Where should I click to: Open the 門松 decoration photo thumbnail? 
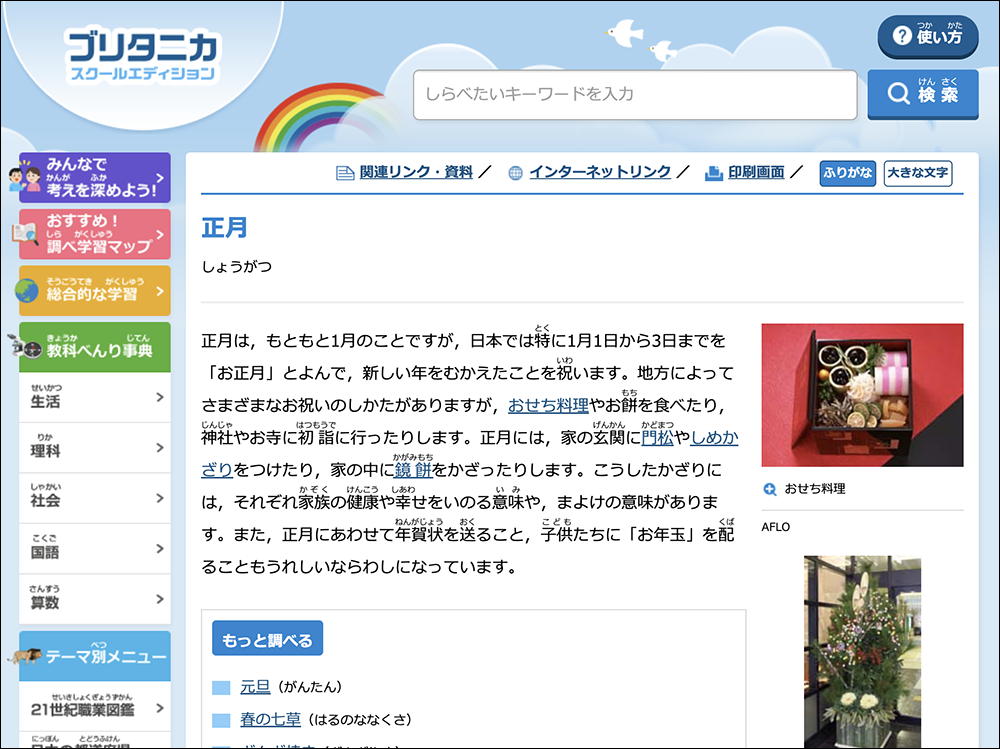pos(862,651)
